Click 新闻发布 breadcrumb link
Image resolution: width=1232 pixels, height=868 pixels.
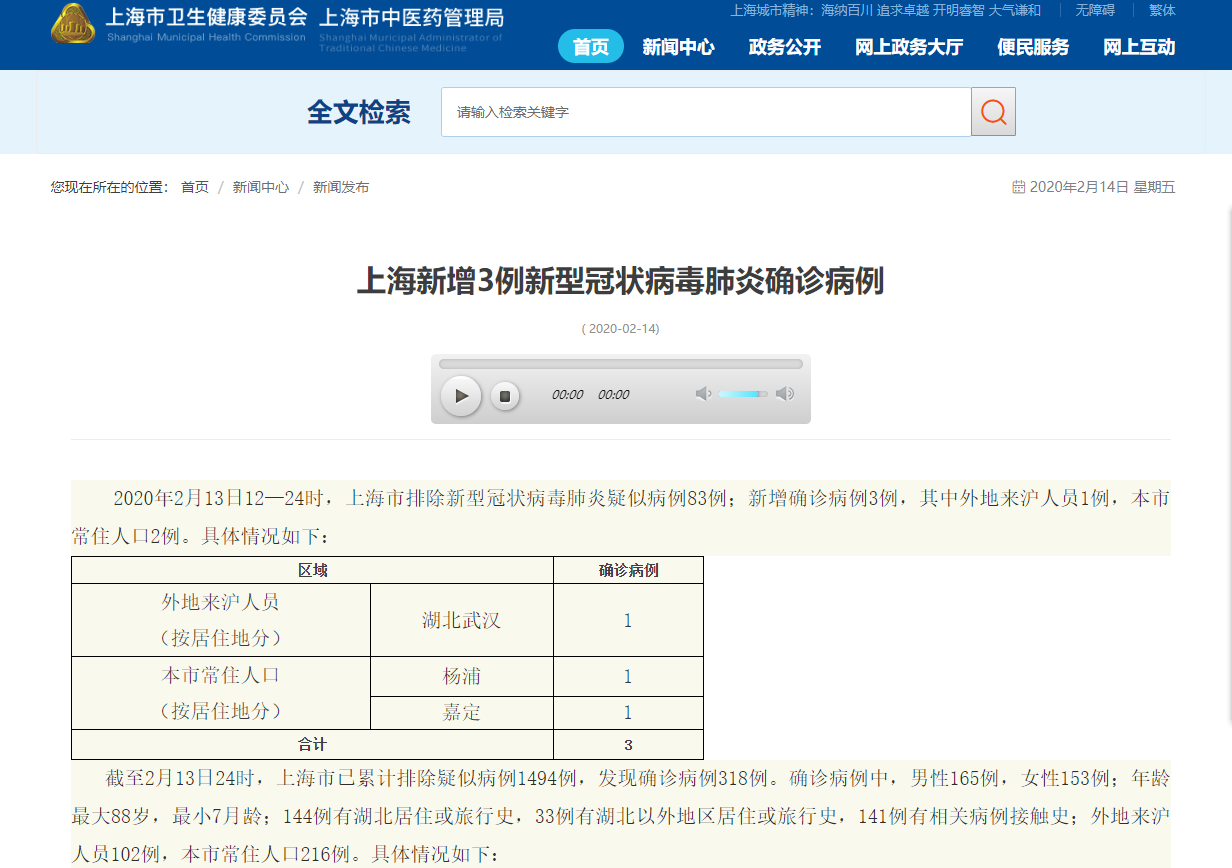[x=341, y=187]
